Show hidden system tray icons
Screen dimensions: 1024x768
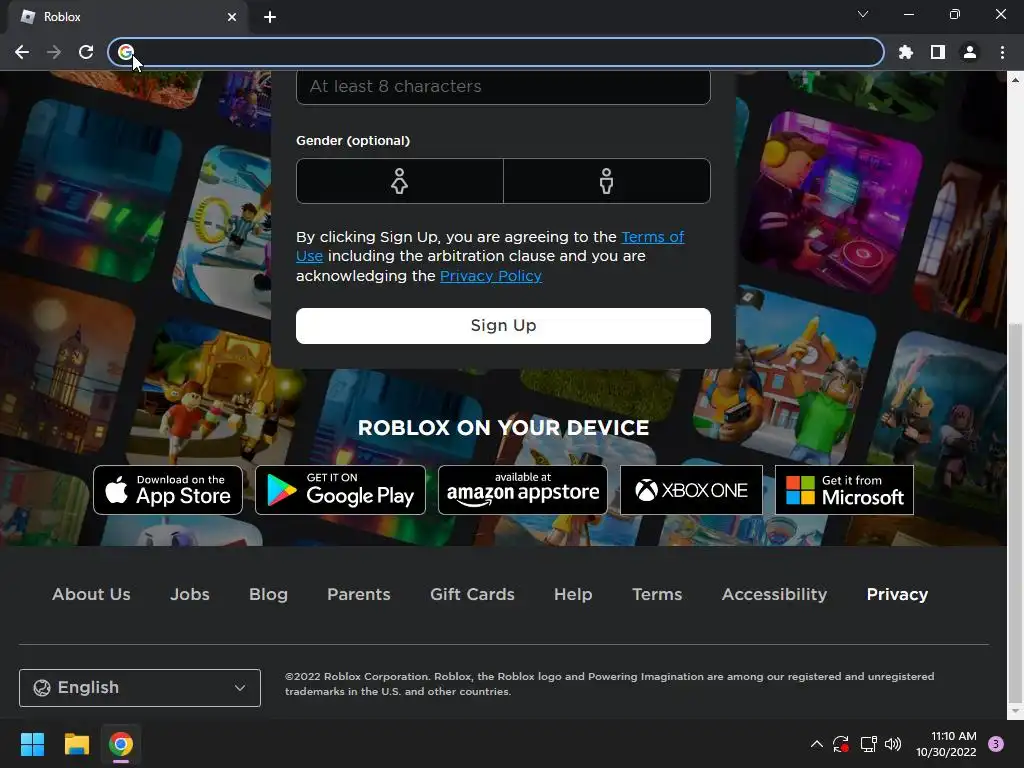coord(816,744)
